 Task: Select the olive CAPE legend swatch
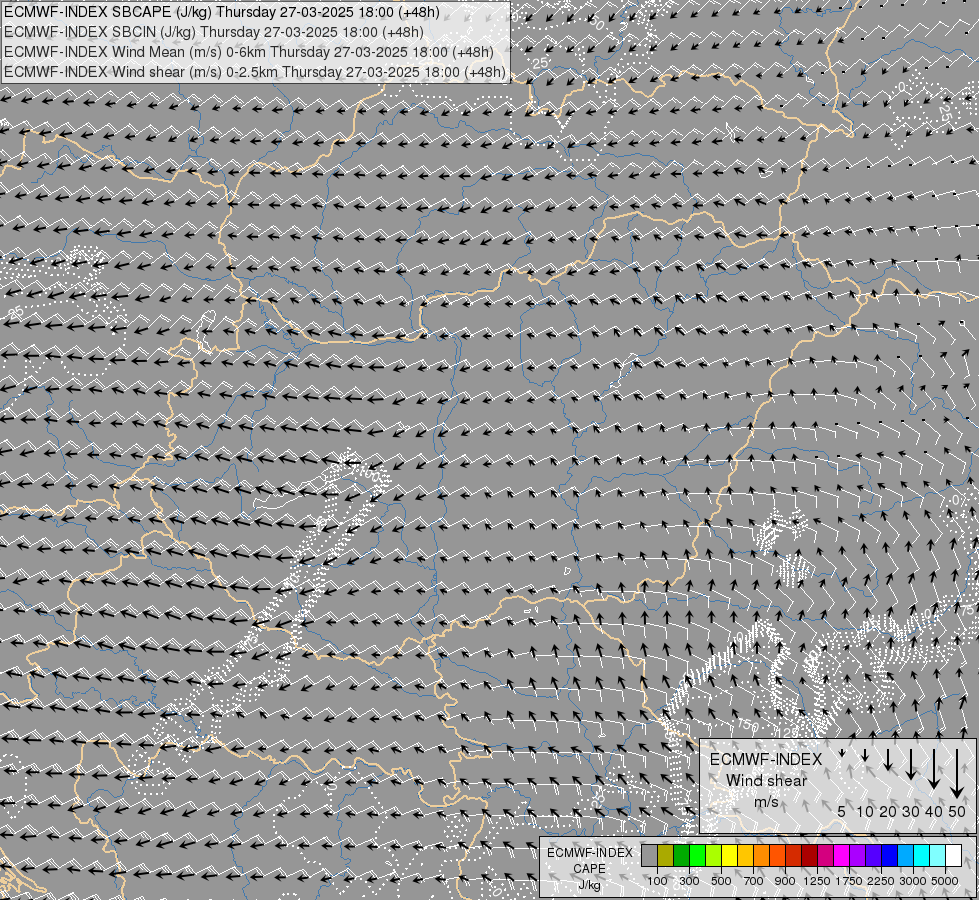pos(666,855)
